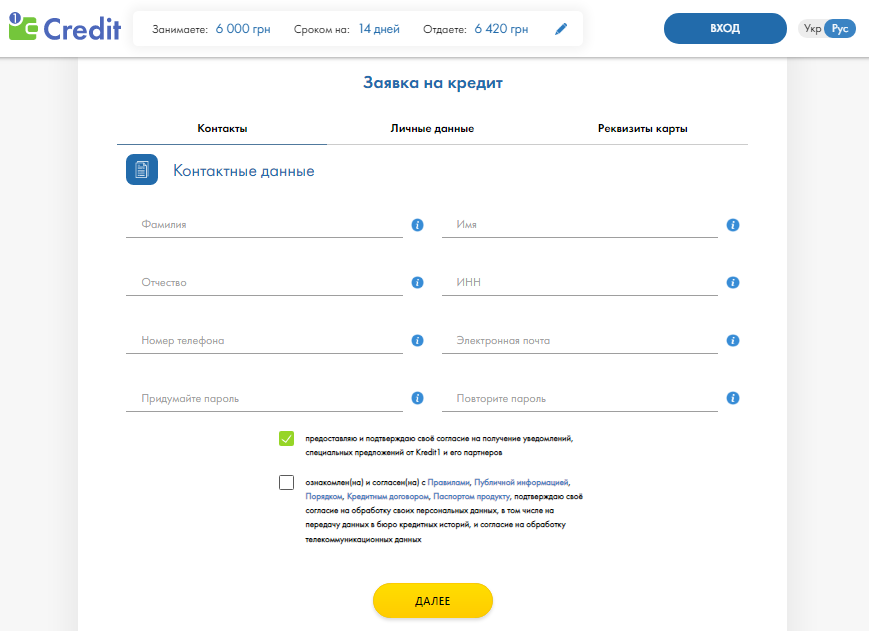Show info for Номер телефона field
Screen dimensions: 869x631
(417, 340)
